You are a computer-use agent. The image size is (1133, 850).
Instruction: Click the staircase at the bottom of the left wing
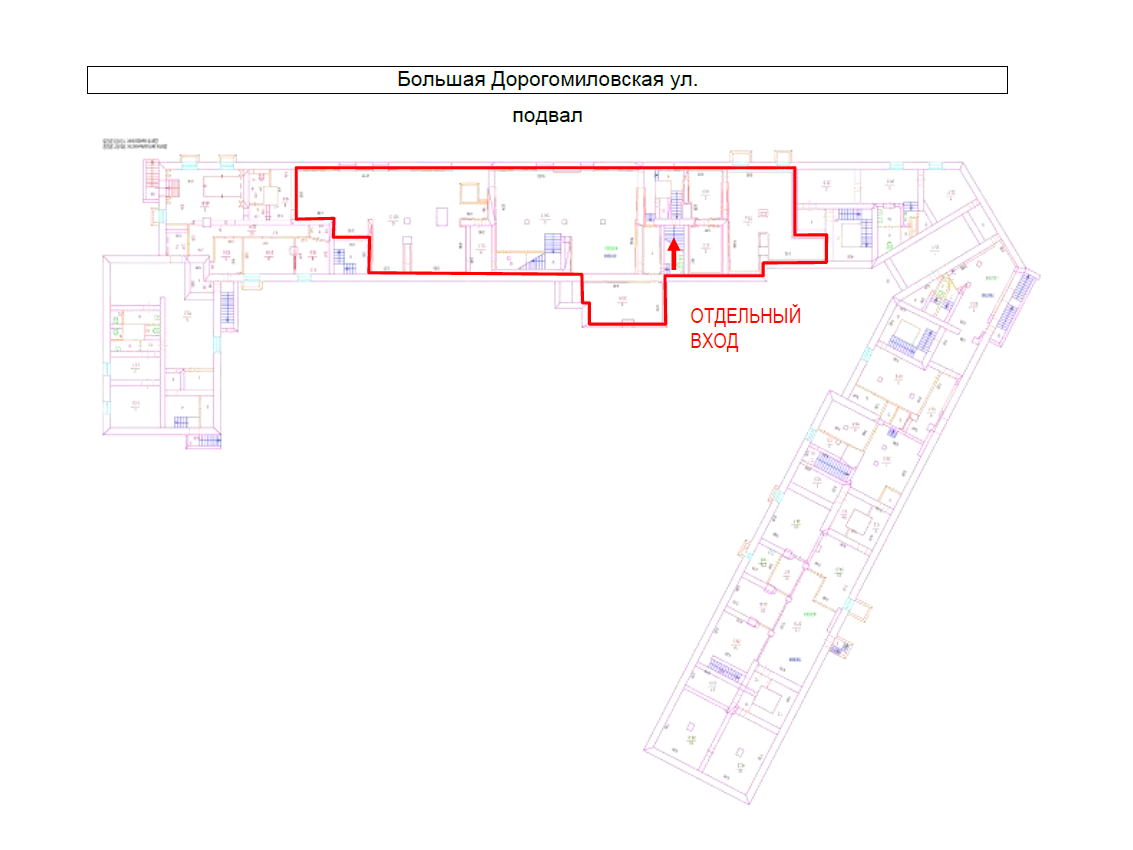click(x=208, y=442)
